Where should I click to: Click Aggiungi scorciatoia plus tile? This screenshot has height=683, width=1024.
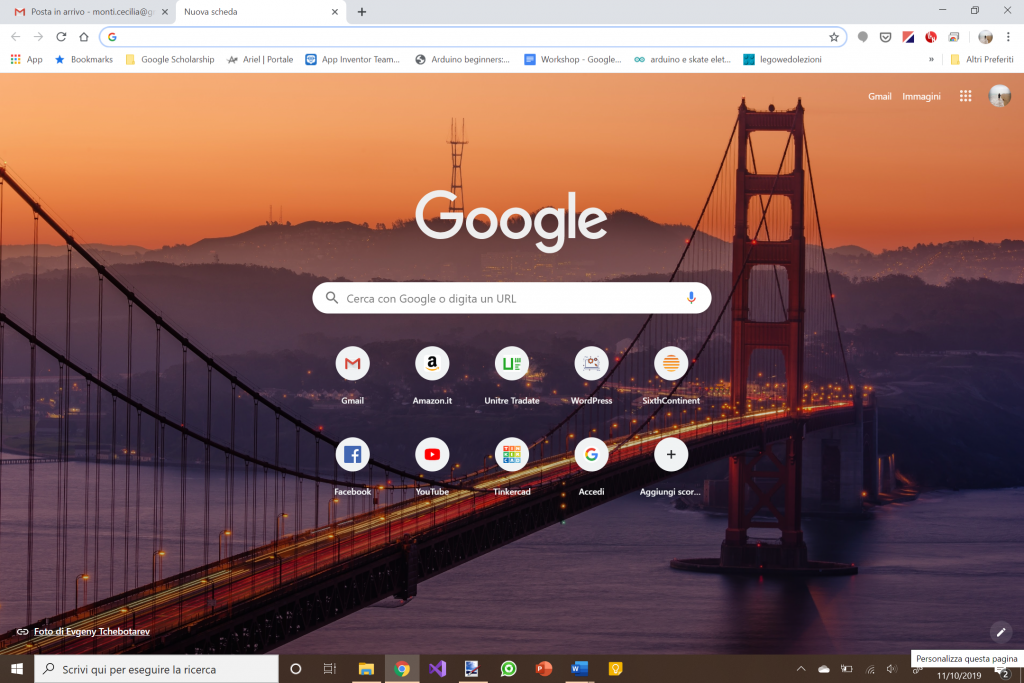pyautogui.click(x=671, y=454)
